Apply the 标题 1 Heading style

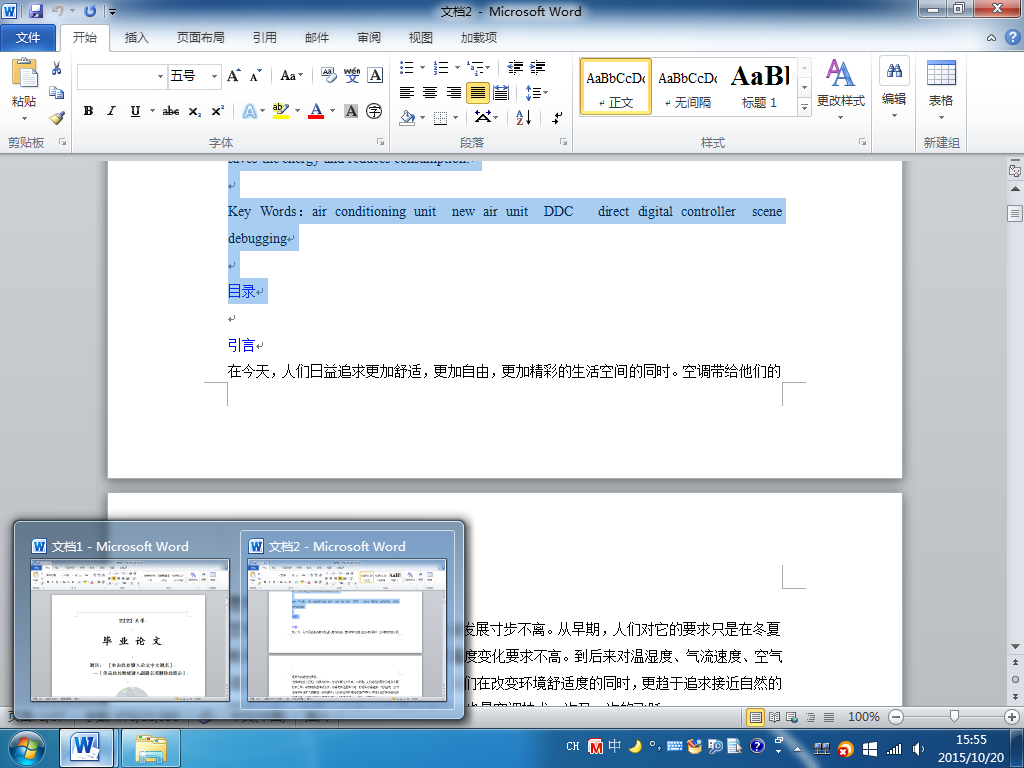pyautogui.click(x=760, y=87)
